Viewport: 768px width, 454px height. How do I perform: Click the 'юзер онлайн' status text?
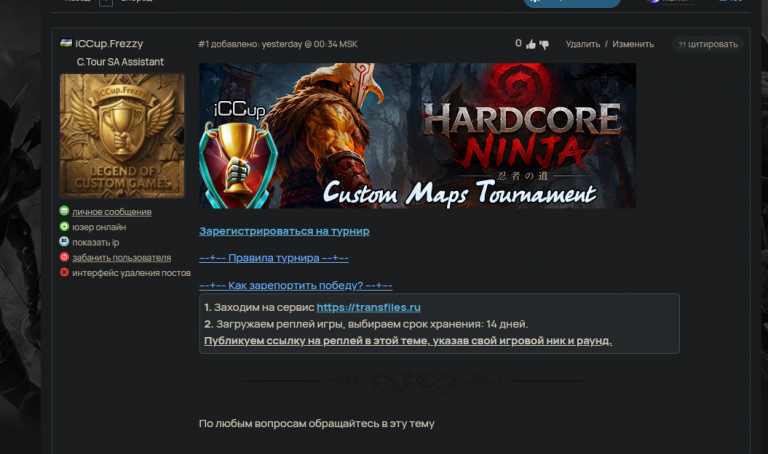(x=99, y=227)
